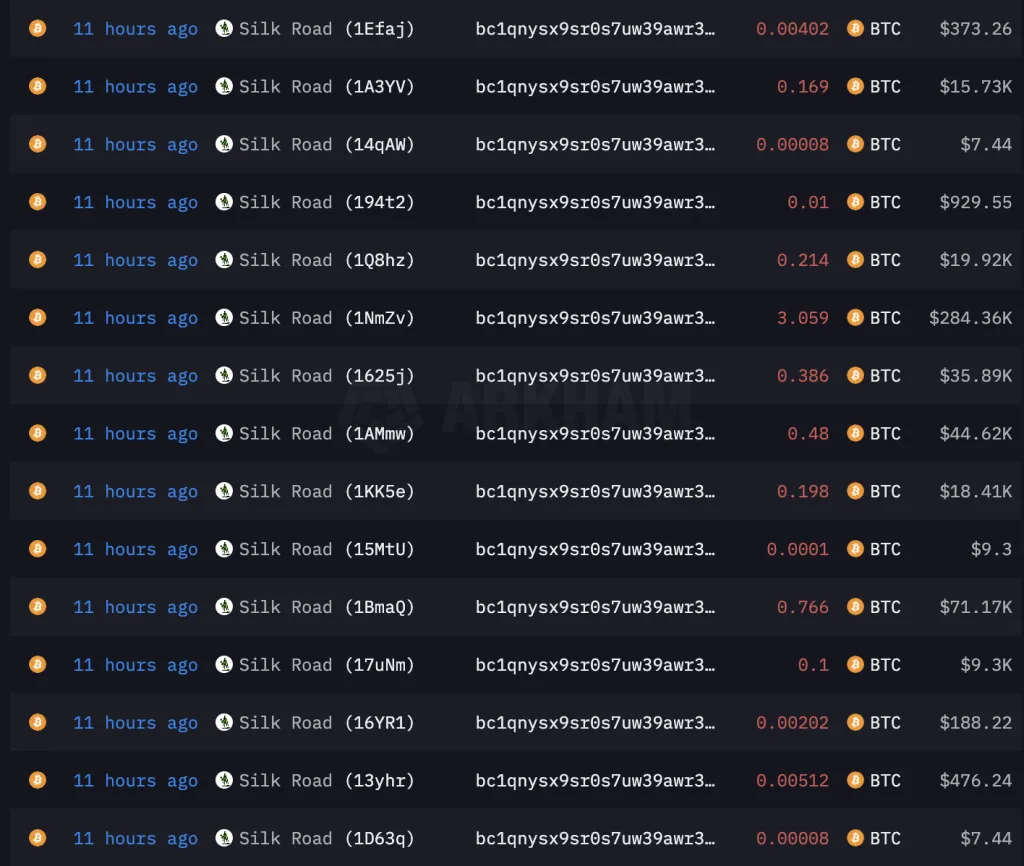Click the Silk Road entity icon beside 1NmZv
Viewport: 1024px width, 866px height.
point(224,318)
